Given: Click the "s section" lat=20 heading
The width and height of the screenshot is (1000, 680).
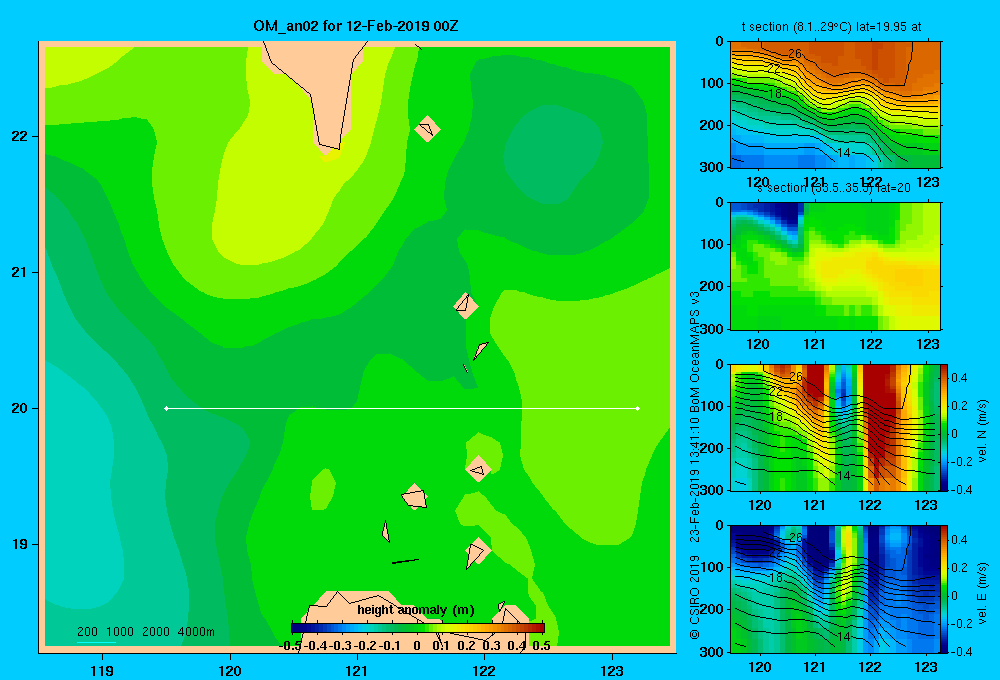Looking at the screenshot, I should (833, 188).
